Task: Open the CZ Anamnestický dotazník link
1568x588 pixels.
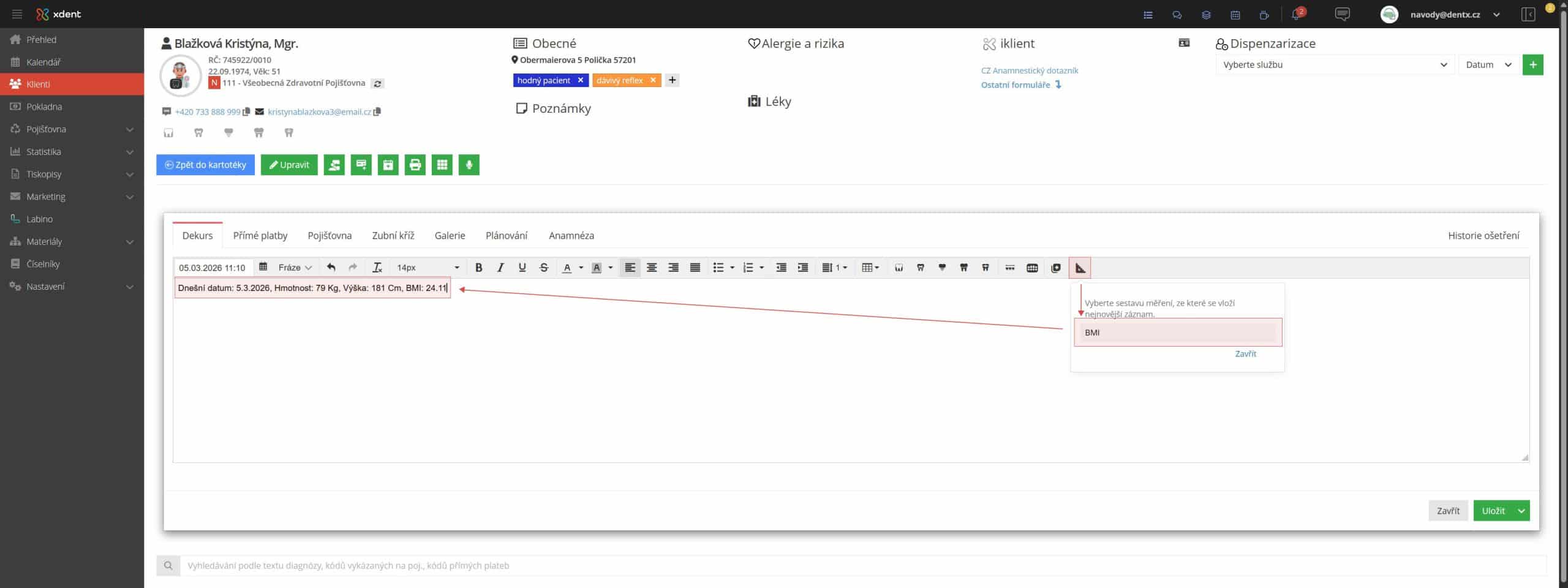Action: (1029, 70)
